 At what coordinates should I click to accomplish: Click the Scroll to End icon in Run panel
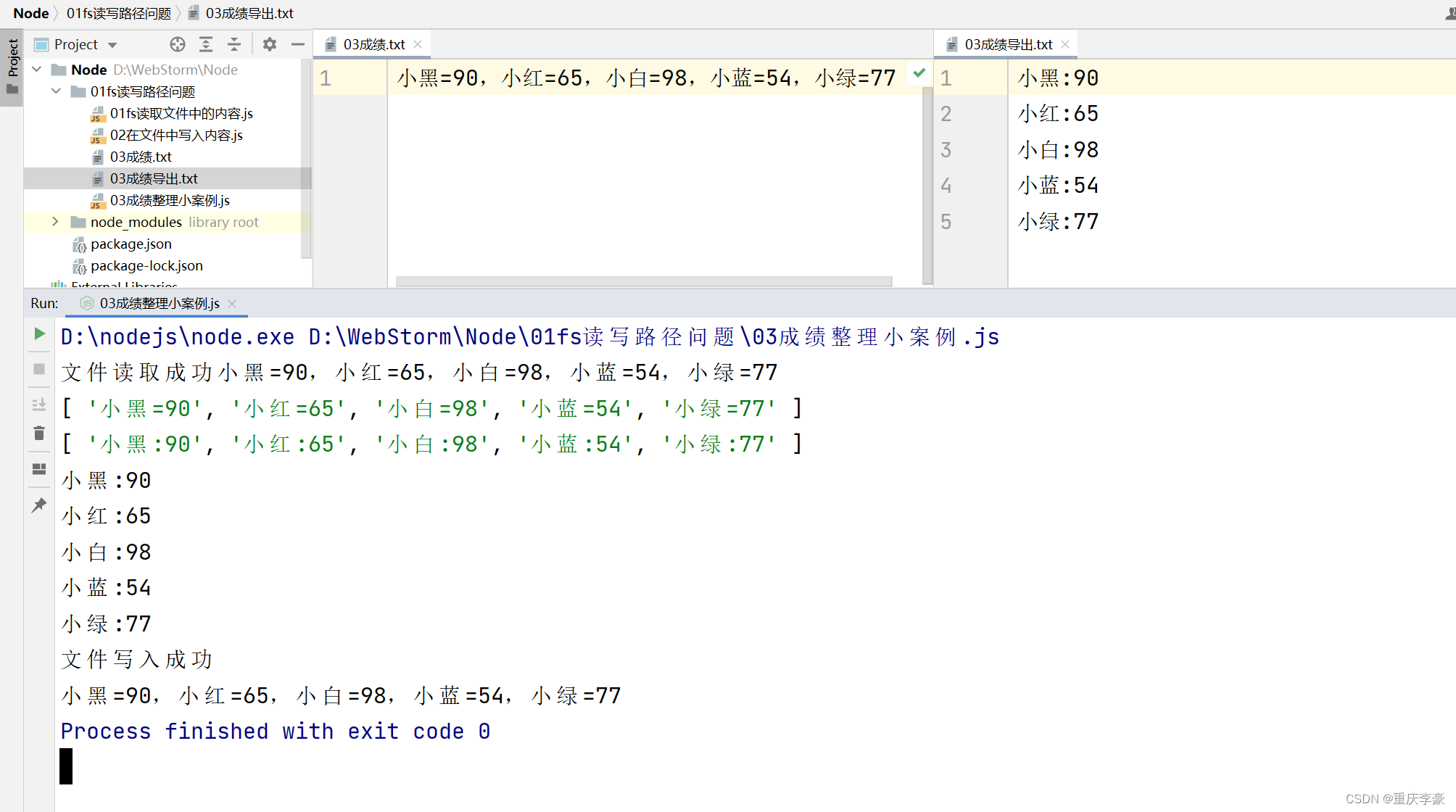[39, 405]
